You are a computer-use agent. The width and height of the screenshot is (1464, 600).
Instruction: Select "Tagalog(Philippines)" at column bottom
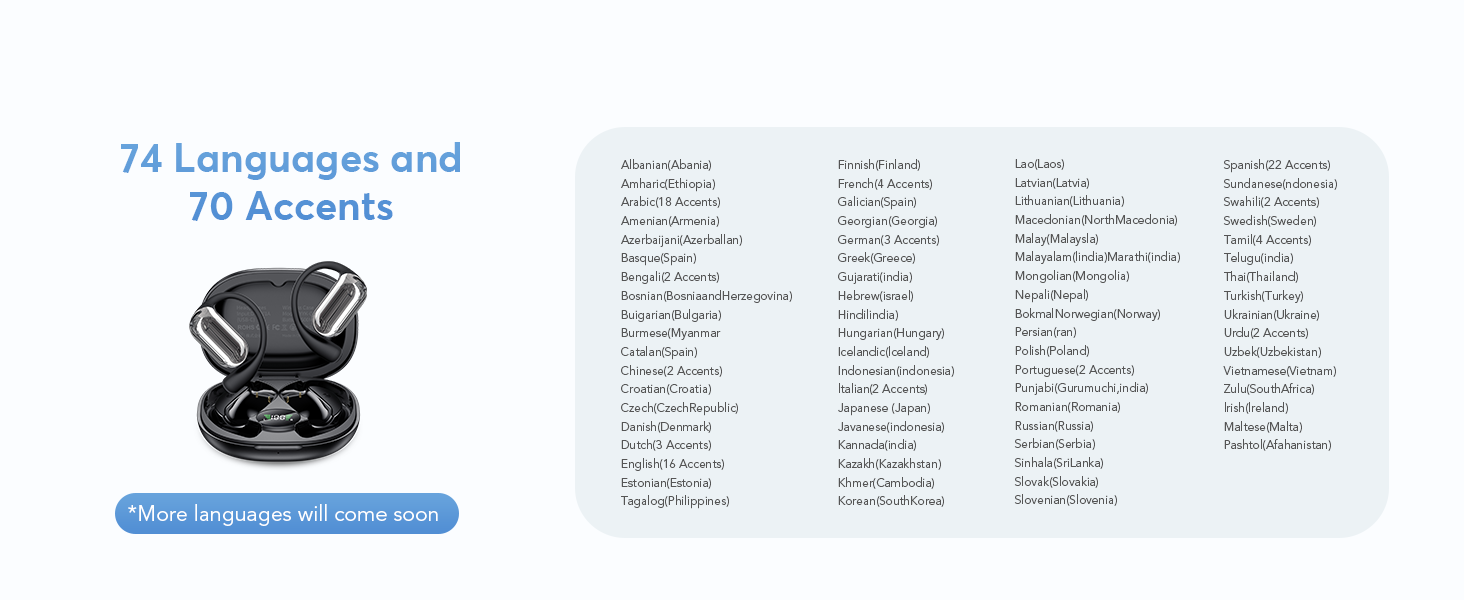coord(675,501)
